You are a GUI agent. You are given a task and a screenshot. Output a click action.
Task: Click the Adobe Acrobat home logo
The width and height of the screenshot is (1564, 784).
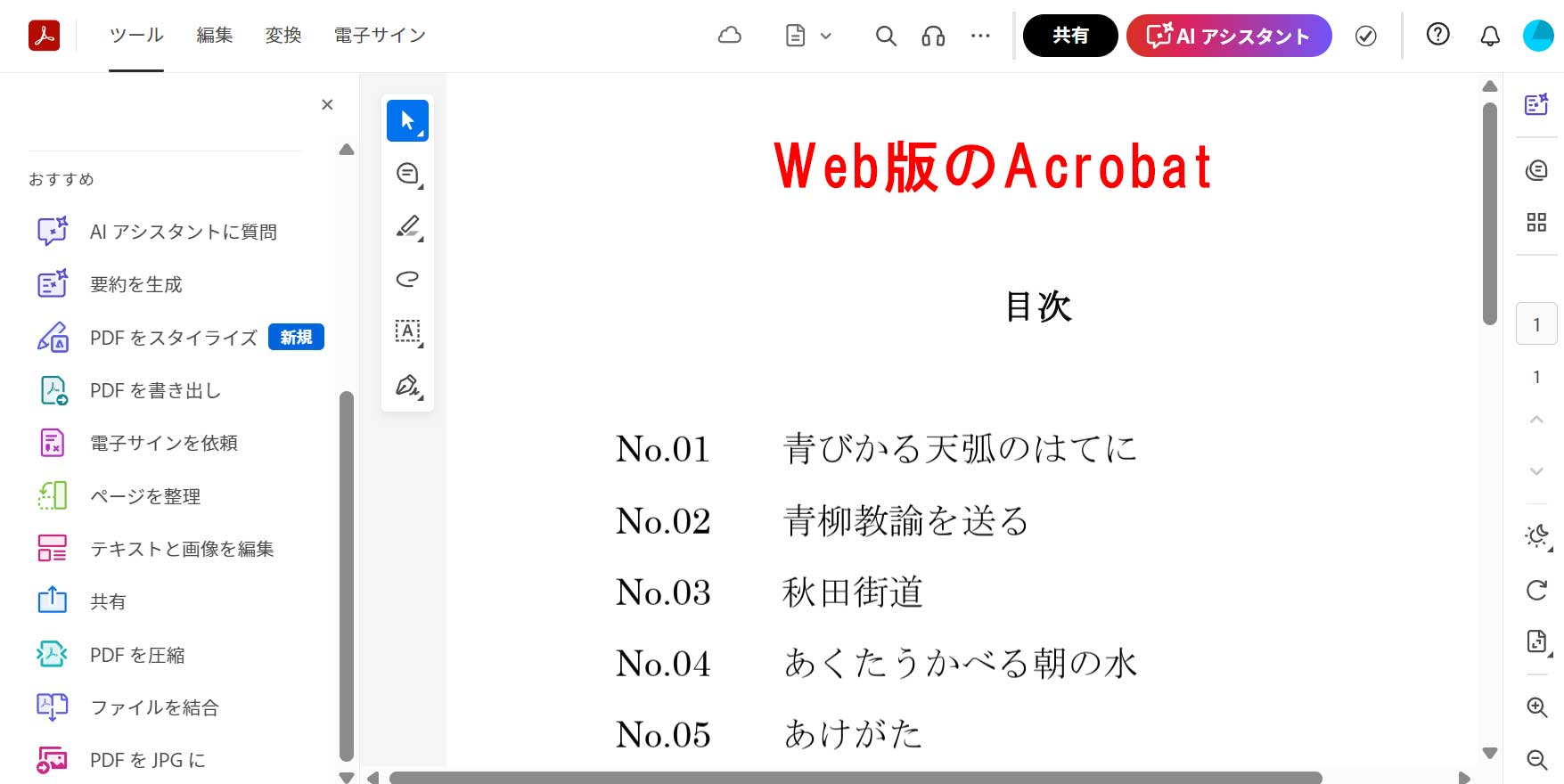coord(45,35)
